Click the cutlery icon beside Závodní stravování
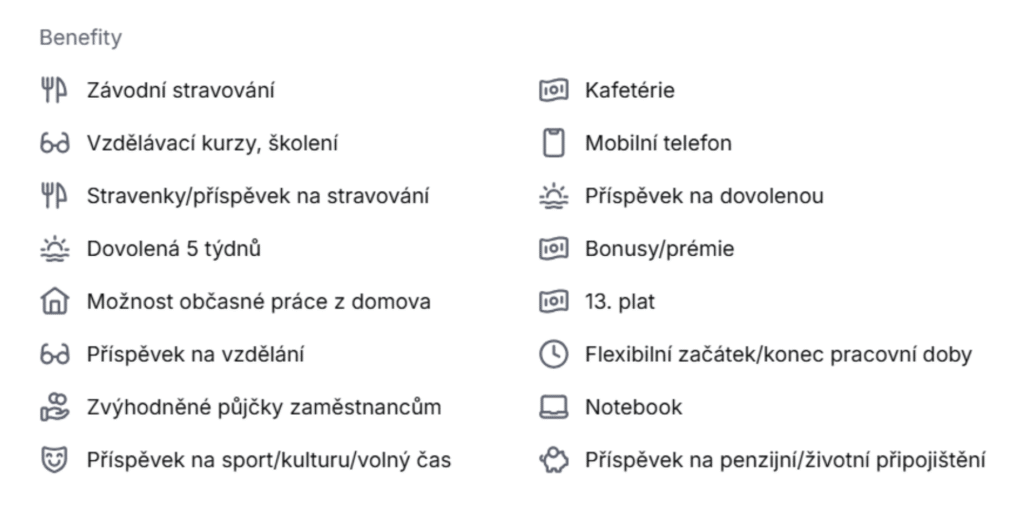Screen dimensions: 1024x507 (53, 91)
